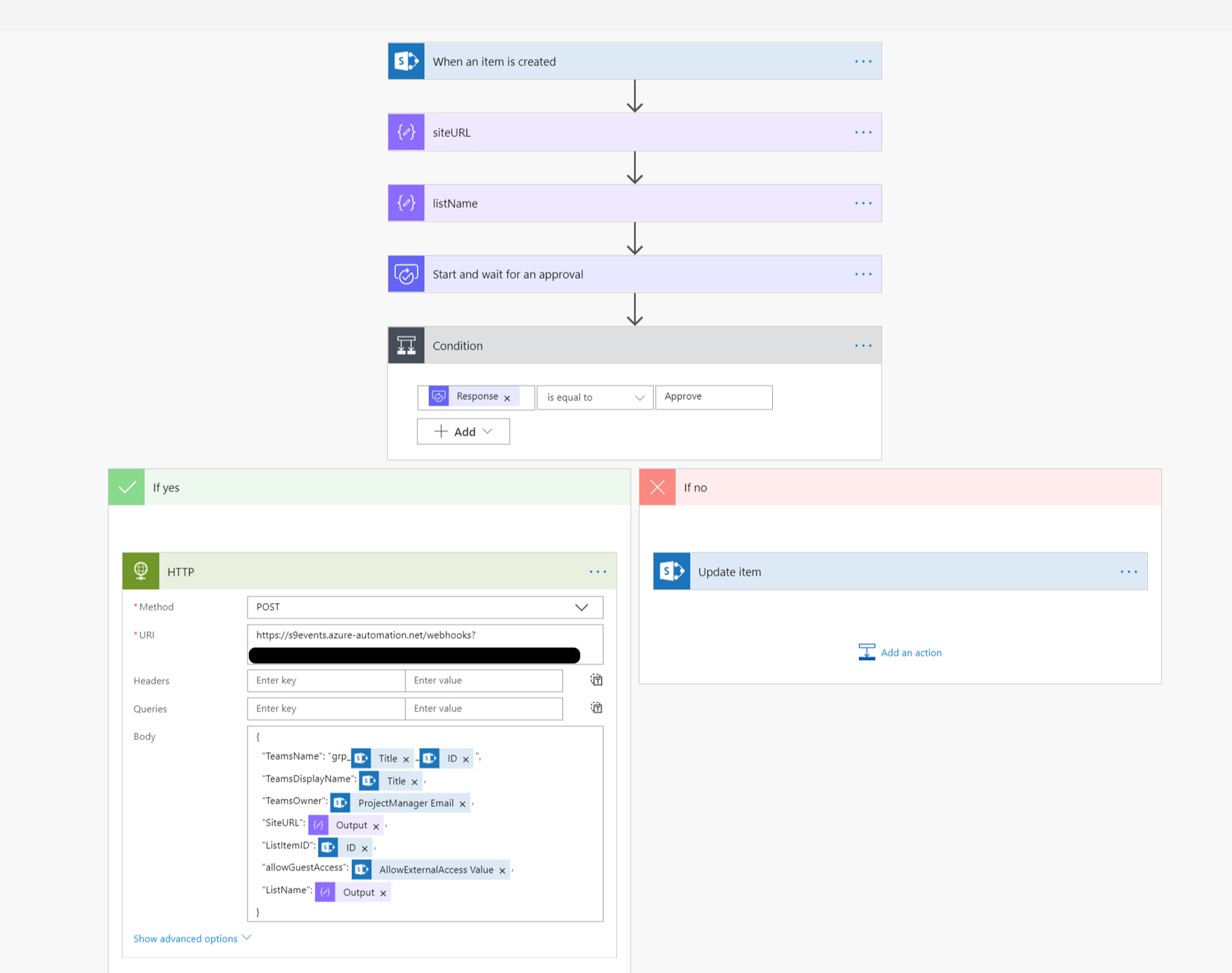This screenshot has height=973, width=1232.
Task: Click the listName compose action icon
Action: click(406, 203)
